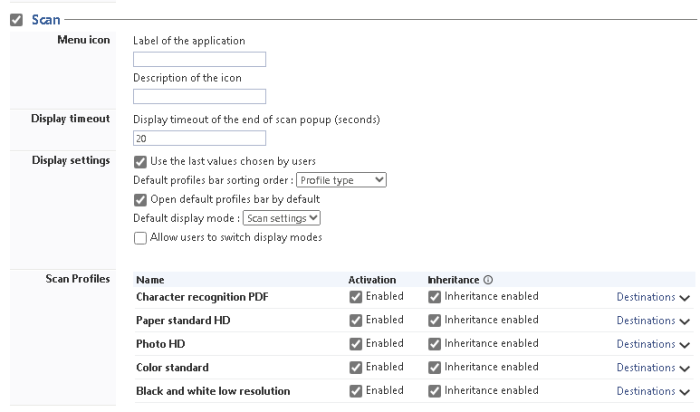Expand Destinations for Character recognition PDF
The width and height of the screenshot is (700, 412).
653,298
